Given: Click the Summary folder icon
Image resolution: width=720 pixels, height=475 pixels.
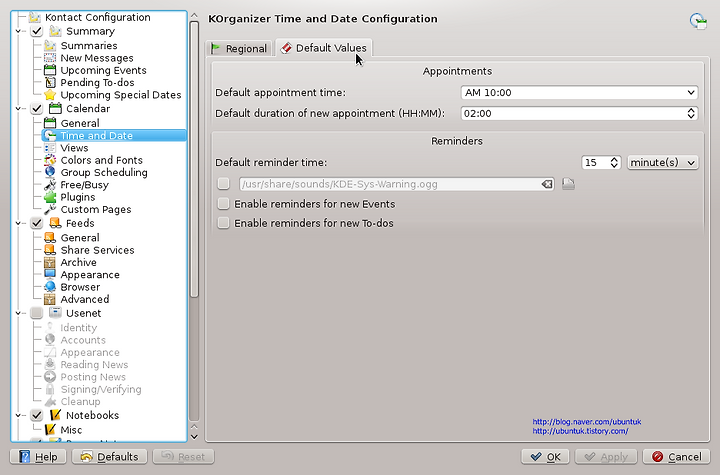Looking at the screenshot, I should (55, 31).
